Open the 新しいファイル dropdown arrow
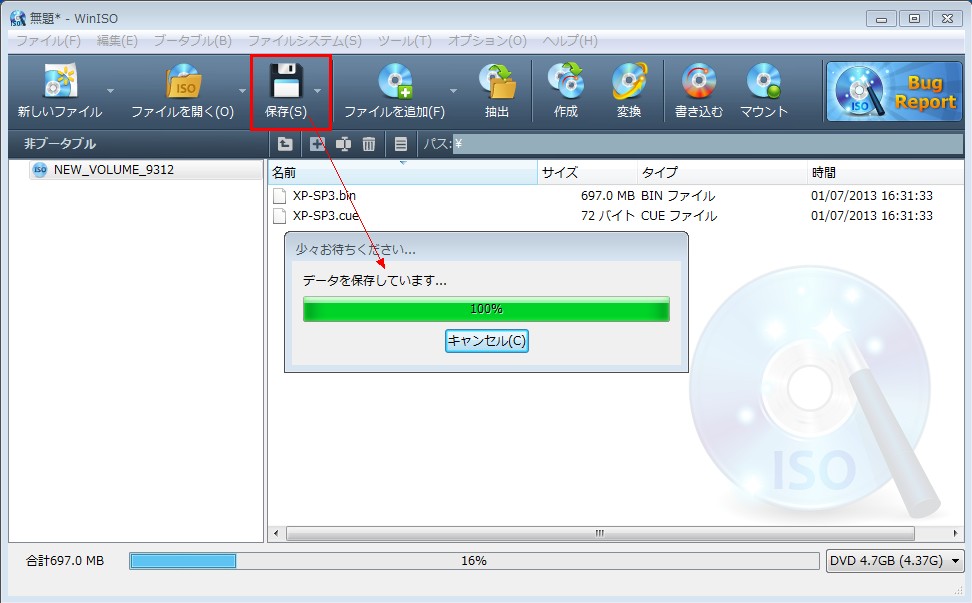 pyautogui.click(x=110, y=91)
